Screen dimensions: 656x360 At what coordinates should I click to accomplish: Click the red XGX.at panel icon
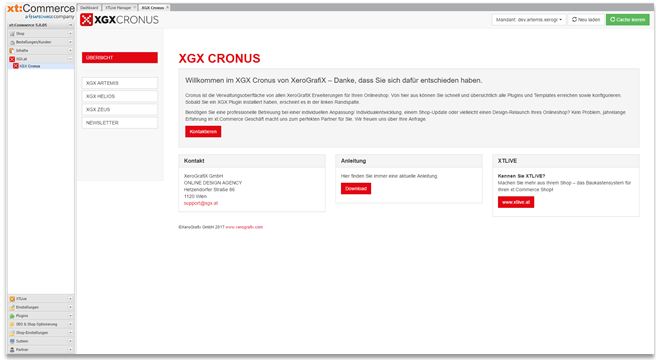12,59
